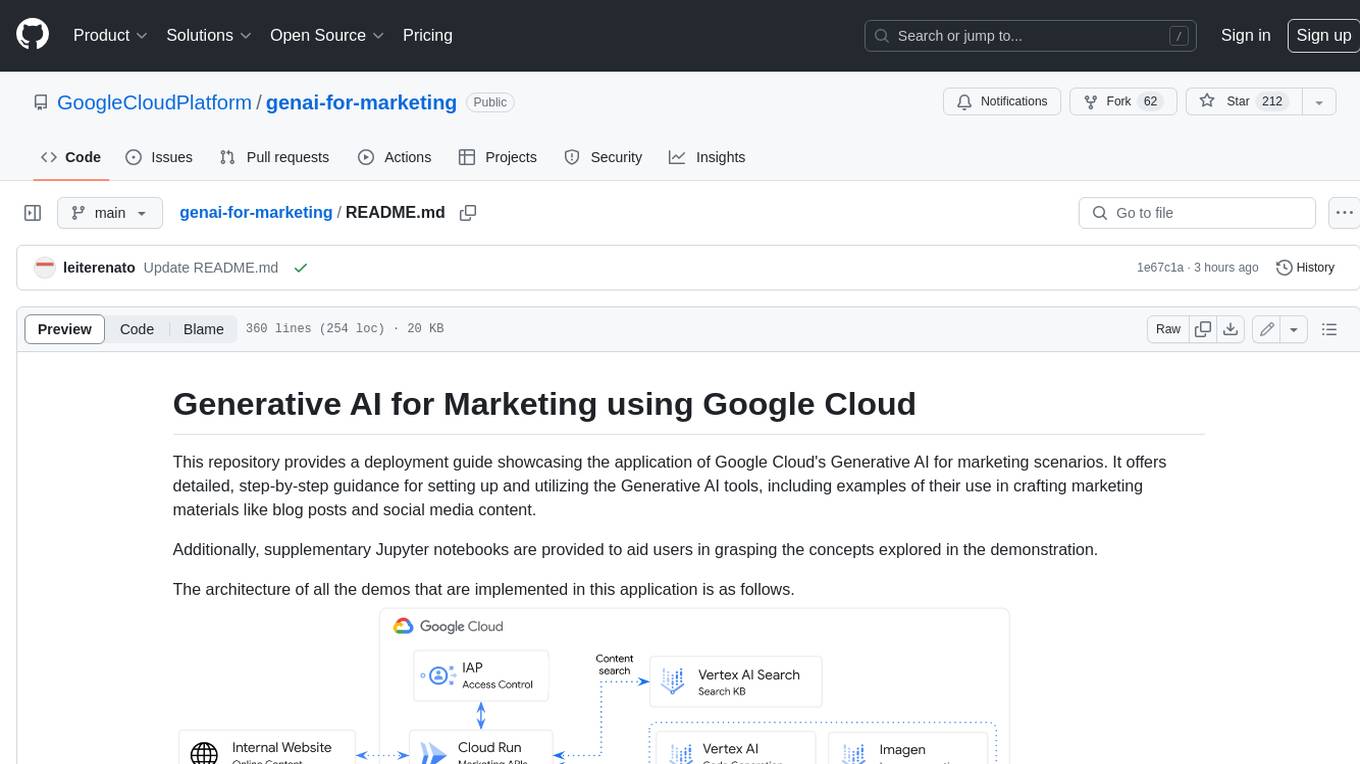Switch to the Issues tab
Screen dimensions: 1360x764
click(159, 157)
